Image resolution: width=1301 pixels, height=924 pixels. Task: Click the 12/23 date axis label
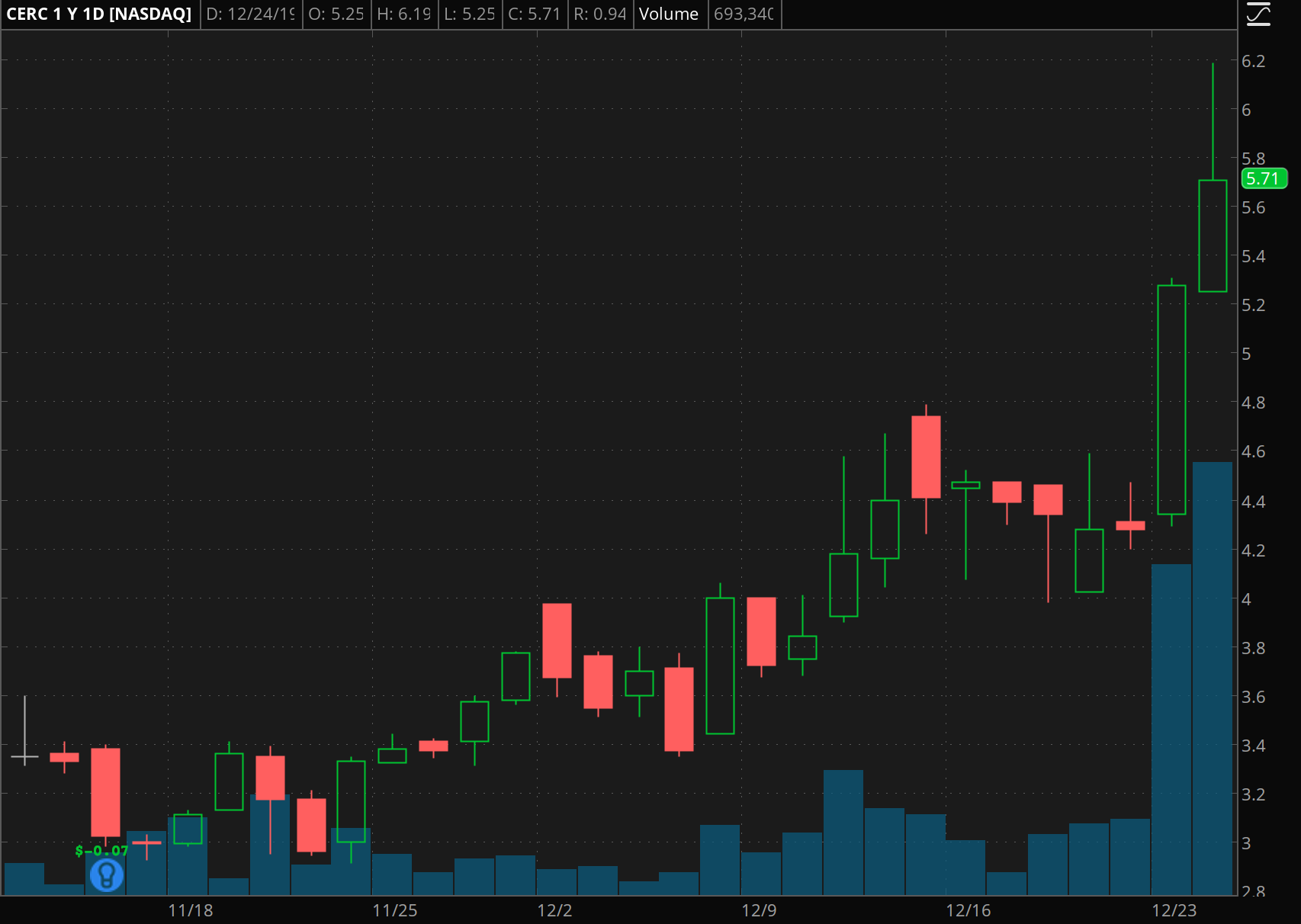click(1174, 910)
